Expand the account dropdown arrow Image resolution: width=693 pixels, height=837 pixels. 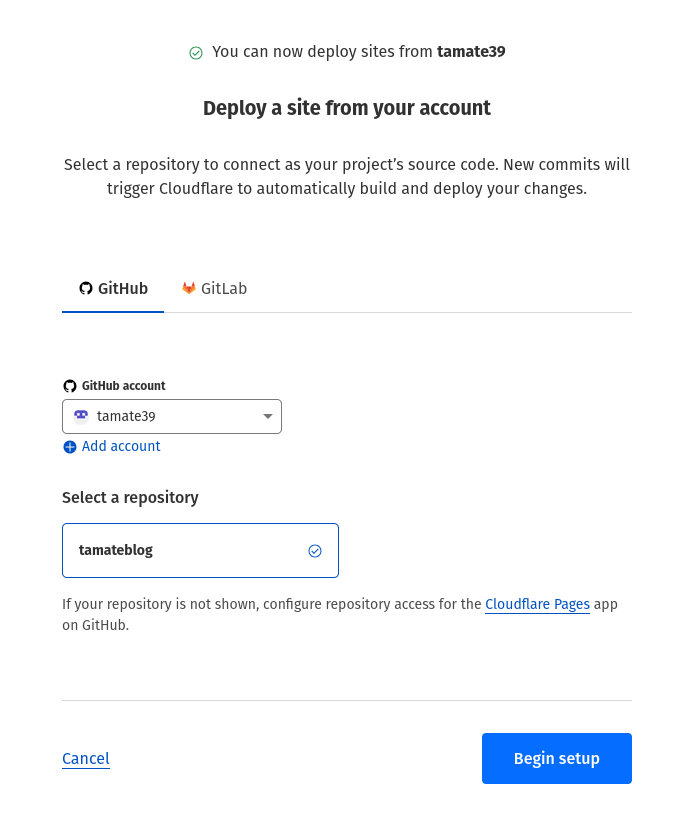[267, 417]
